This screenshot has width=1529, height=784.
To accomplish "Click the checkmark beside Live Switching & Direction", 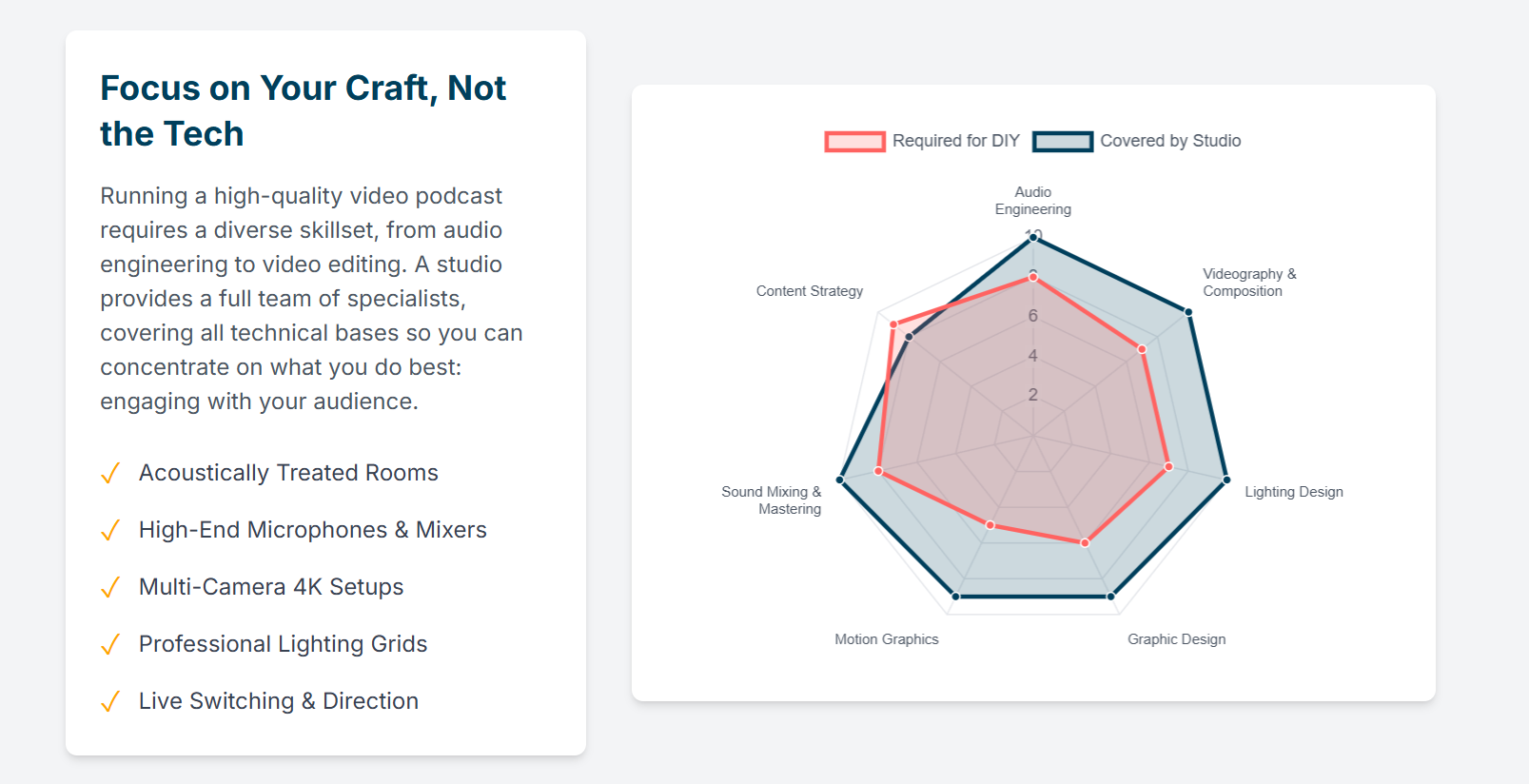I will 110,701.
